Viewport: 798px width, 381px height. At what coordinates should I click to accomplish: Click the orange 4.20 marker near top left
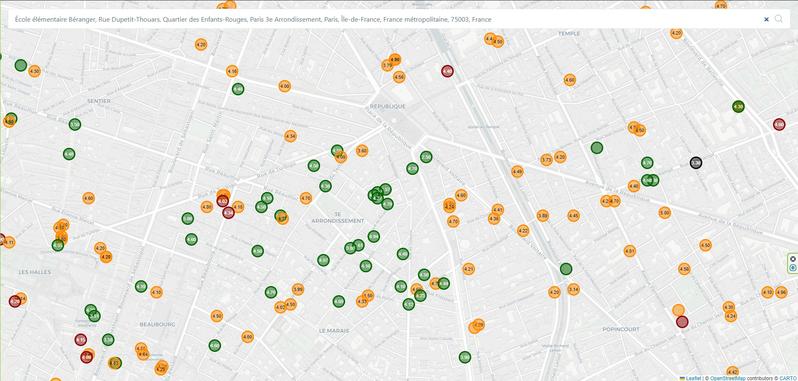pyautogui.click(x=201, y=45)
